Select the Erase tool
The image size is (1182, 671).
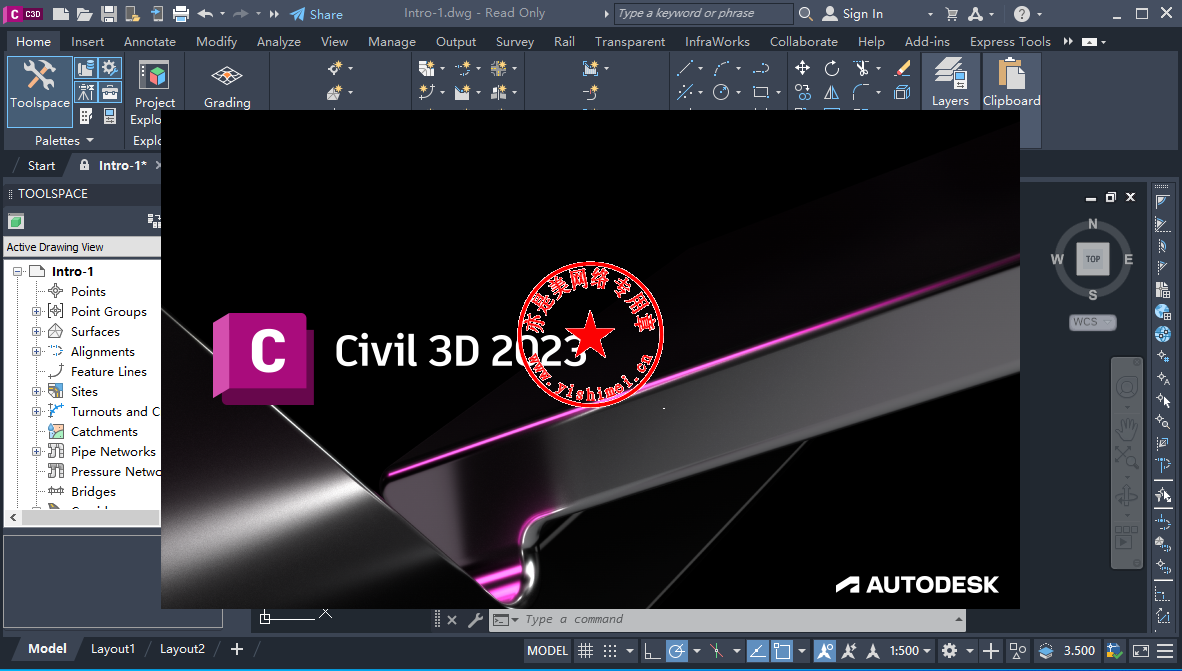point(902,69)
